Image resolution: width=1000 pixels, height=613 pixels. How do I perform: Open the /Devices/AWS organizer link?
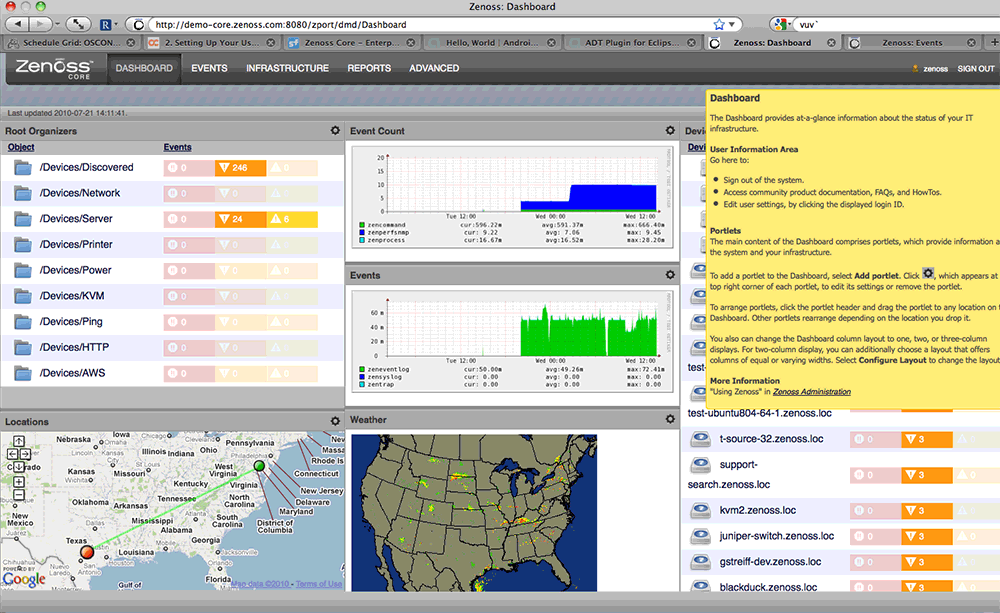coord(72,373)
